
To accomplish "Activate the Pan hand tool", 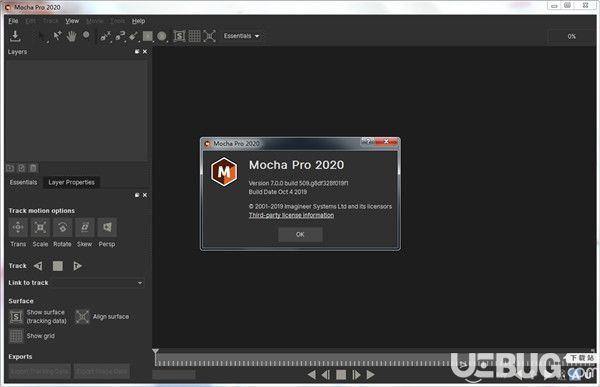I will tap(71, 36).
